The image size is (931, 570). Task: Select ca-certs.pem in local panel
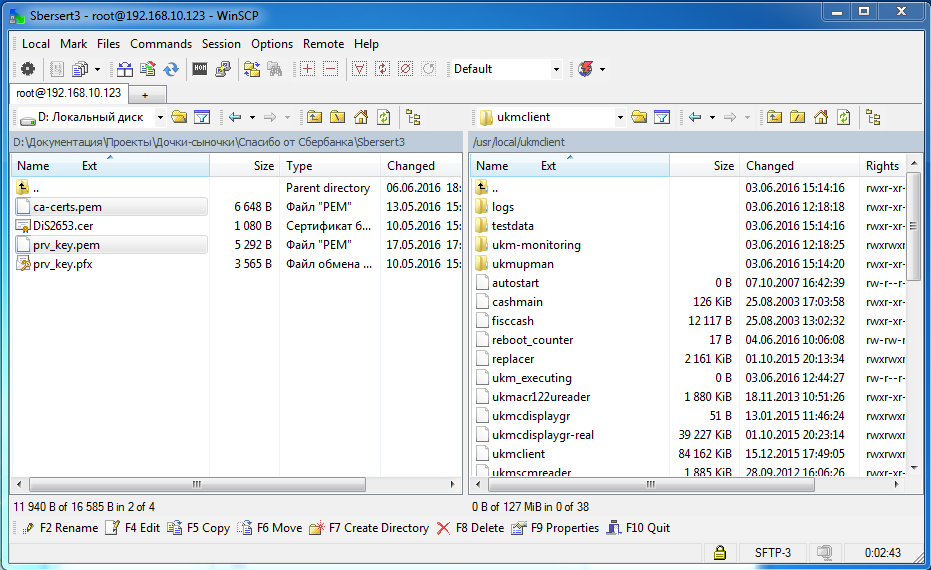point(112,207)
